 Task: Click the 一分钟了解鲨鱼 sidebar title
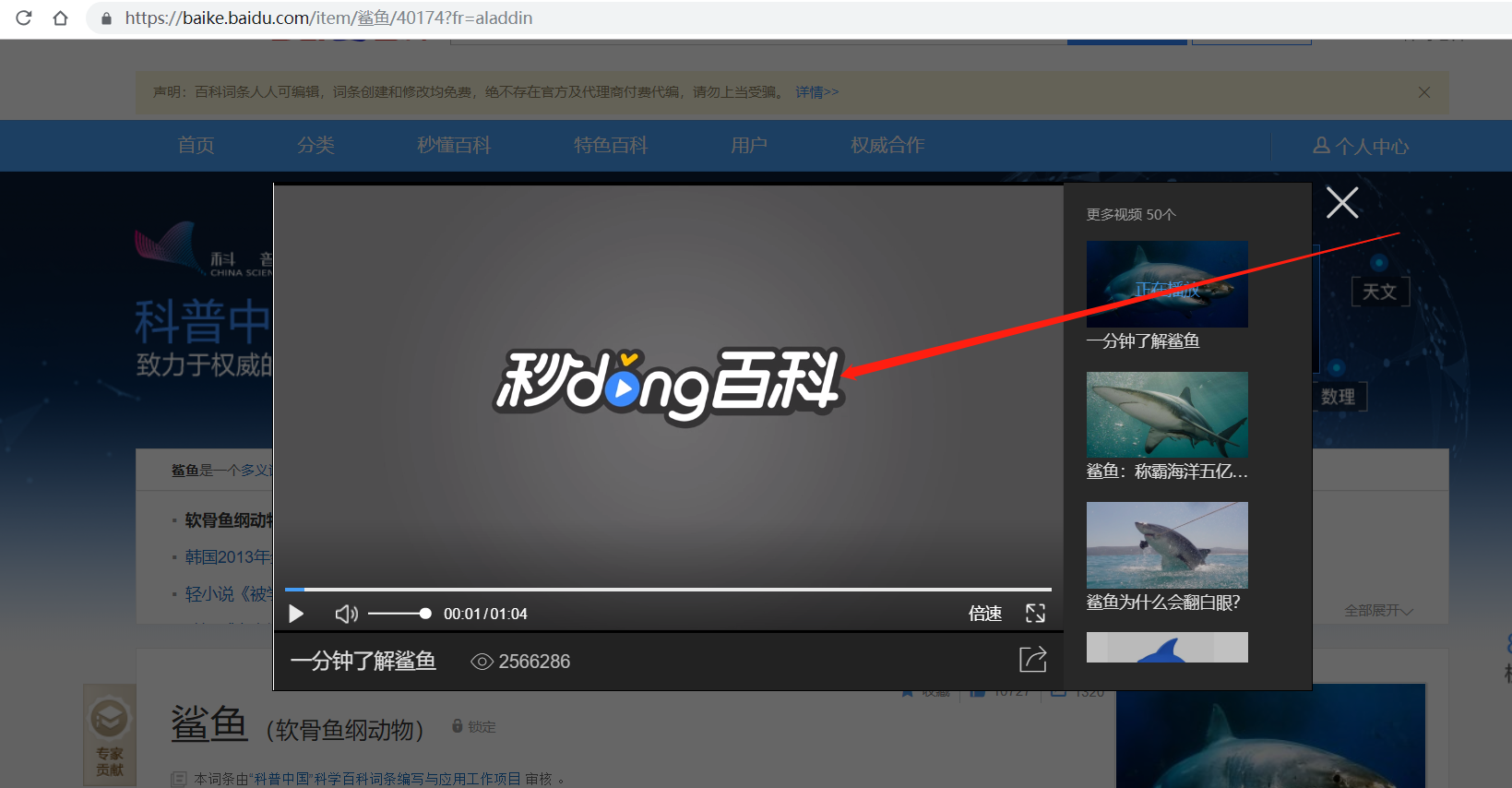pyautogui.click(x=1143, y=341)
